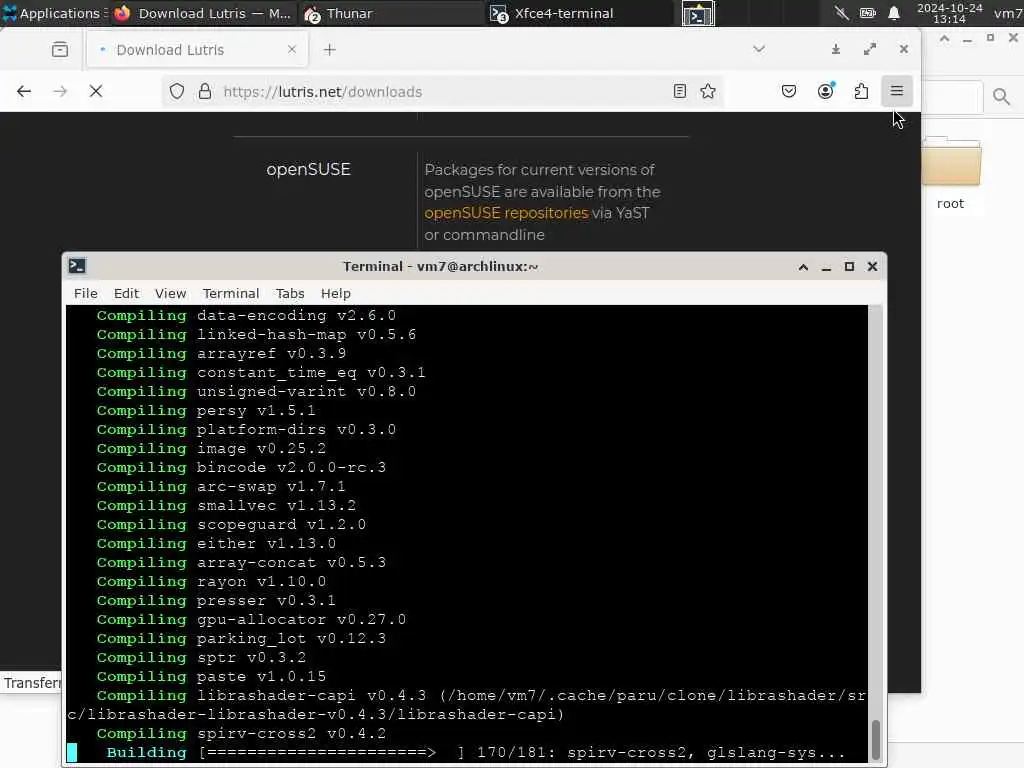Go forward in Firefox history
Viewport: 1024px width, 768px height.
[60, 91]
